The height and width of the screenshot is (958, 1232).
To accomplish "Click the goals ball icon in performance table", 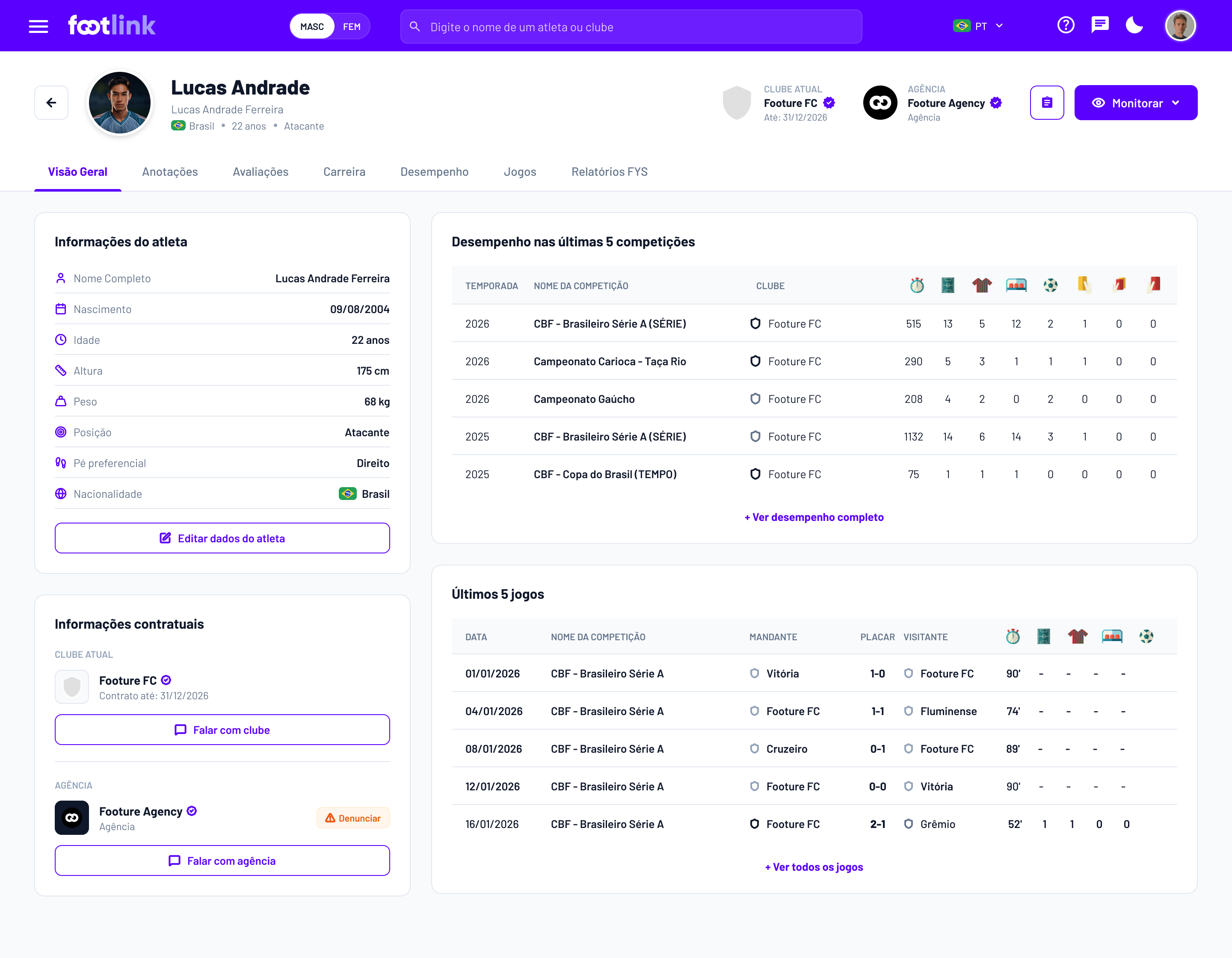I will click(1050, 285).
